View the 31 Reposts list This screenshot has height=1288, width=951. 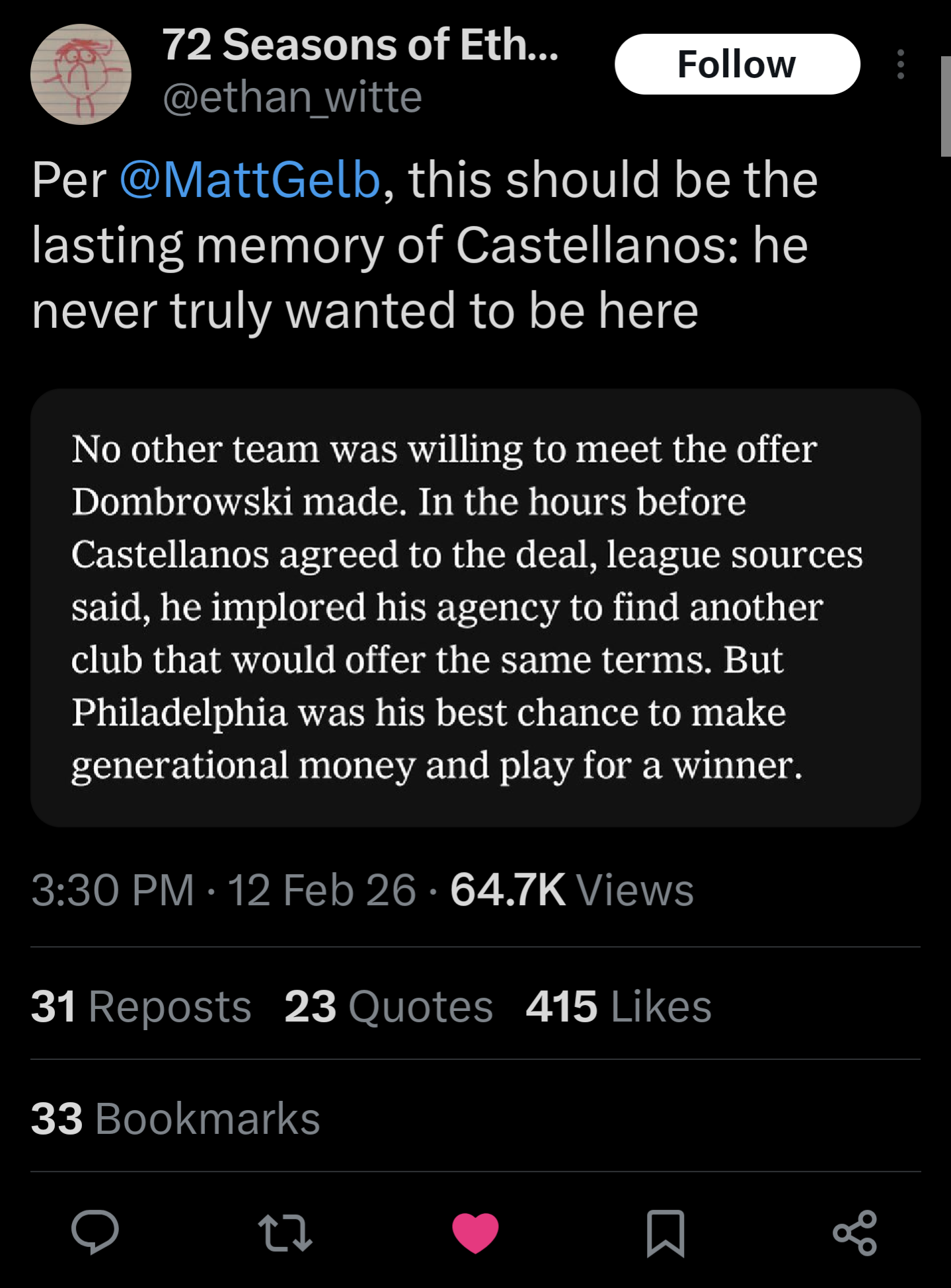tap(141, 1006)
